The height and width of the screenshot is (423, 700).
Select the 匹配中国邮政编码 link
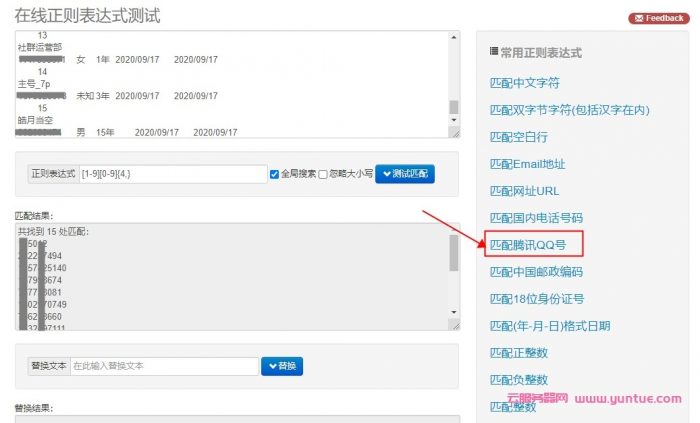(x=535, y=271)
